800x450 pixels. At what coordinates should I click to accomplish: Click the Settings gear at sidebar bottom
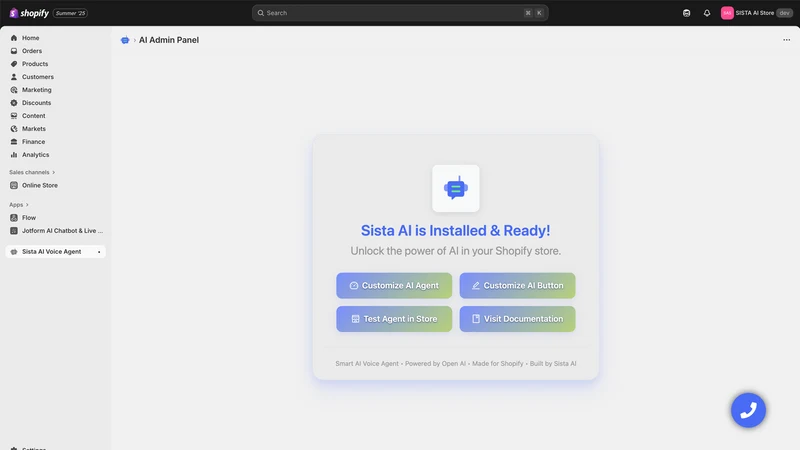pyautogui.click(x=14, y=448)
